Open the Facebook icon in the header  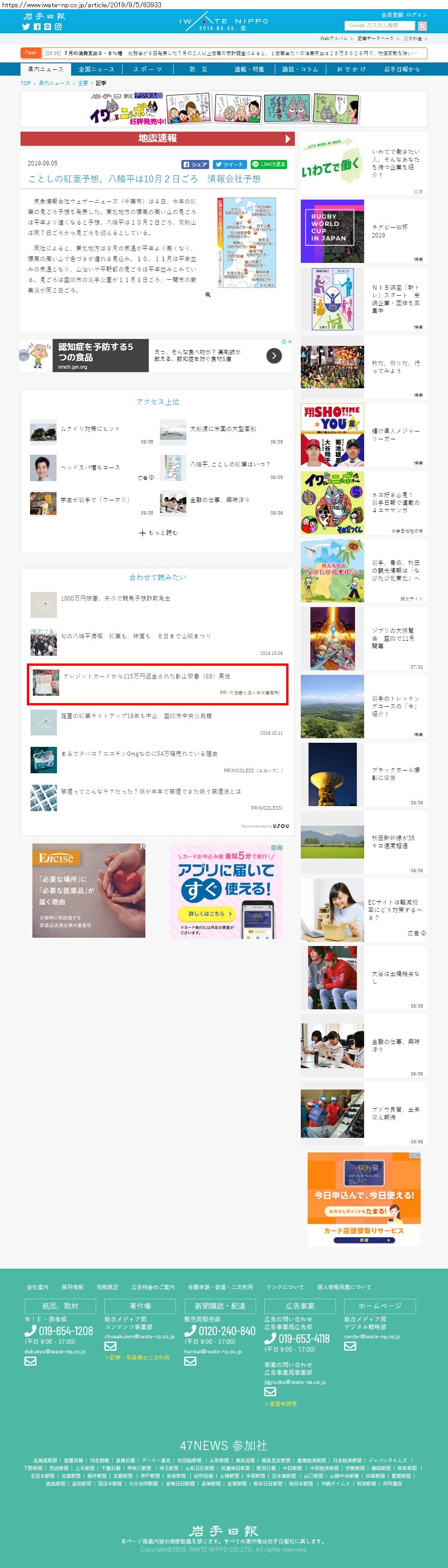point(36,27)
